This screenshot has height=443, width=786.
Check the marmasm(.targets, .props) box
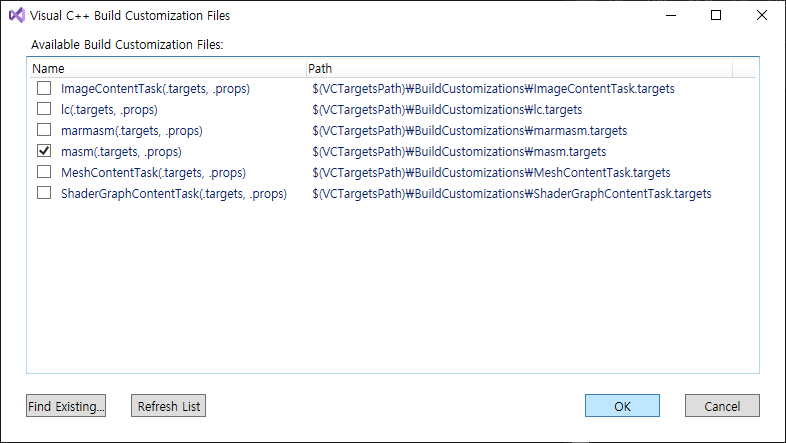coord(44,130)
